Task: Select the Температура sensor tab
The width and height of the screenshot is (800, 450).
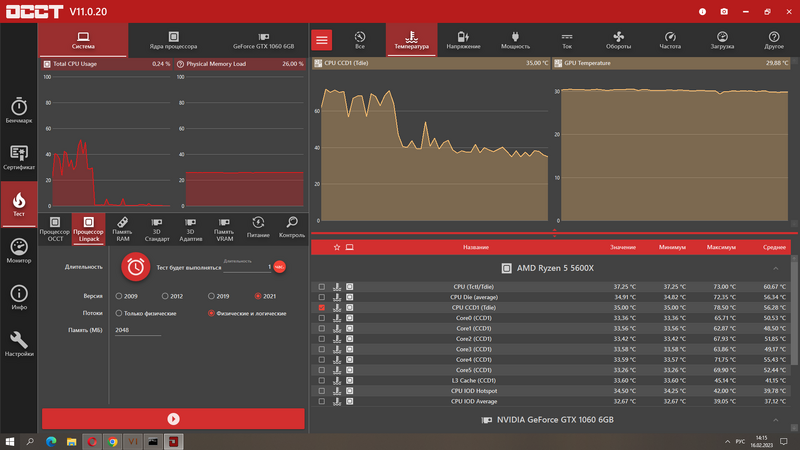Action: click(x=411, y=40)
